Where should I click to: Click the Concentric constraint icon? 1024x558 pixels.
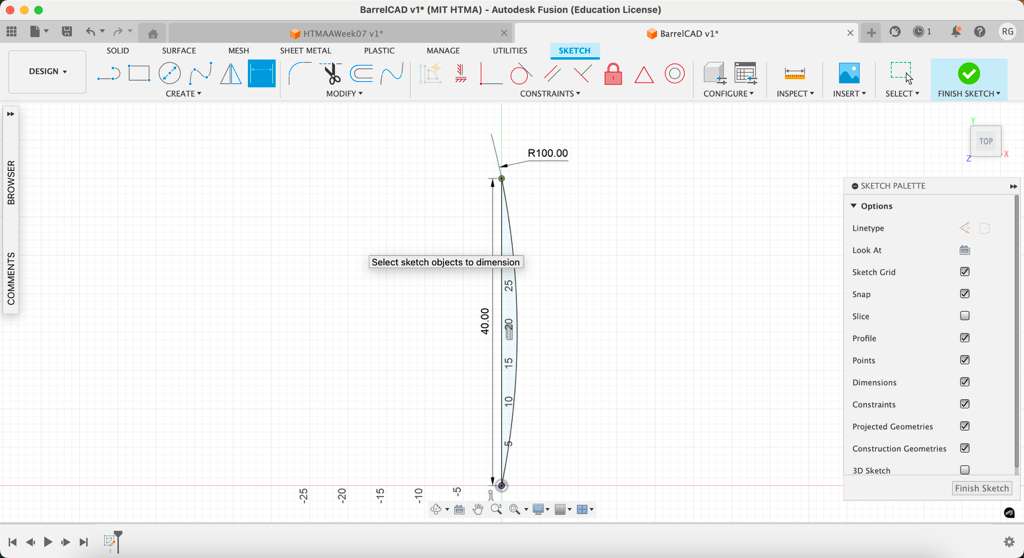coord(675,74)
